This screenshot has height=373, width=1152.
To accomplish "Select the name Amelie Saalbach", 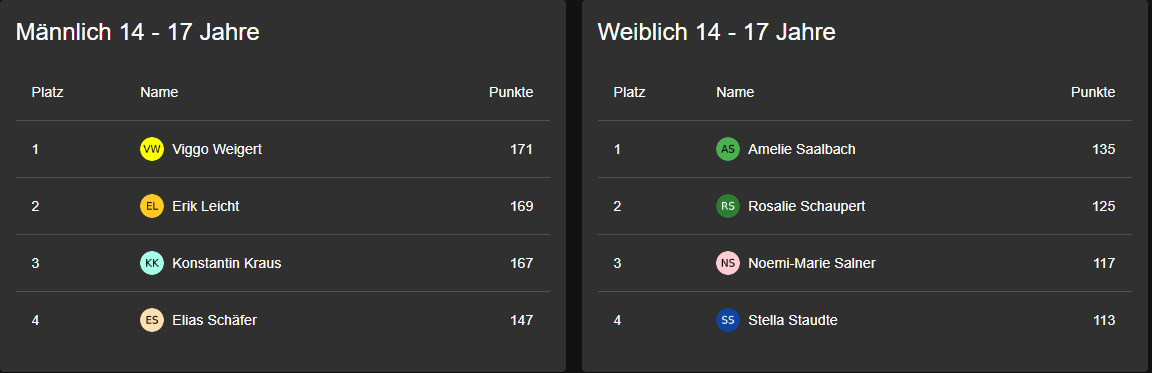I will (802, 149).
